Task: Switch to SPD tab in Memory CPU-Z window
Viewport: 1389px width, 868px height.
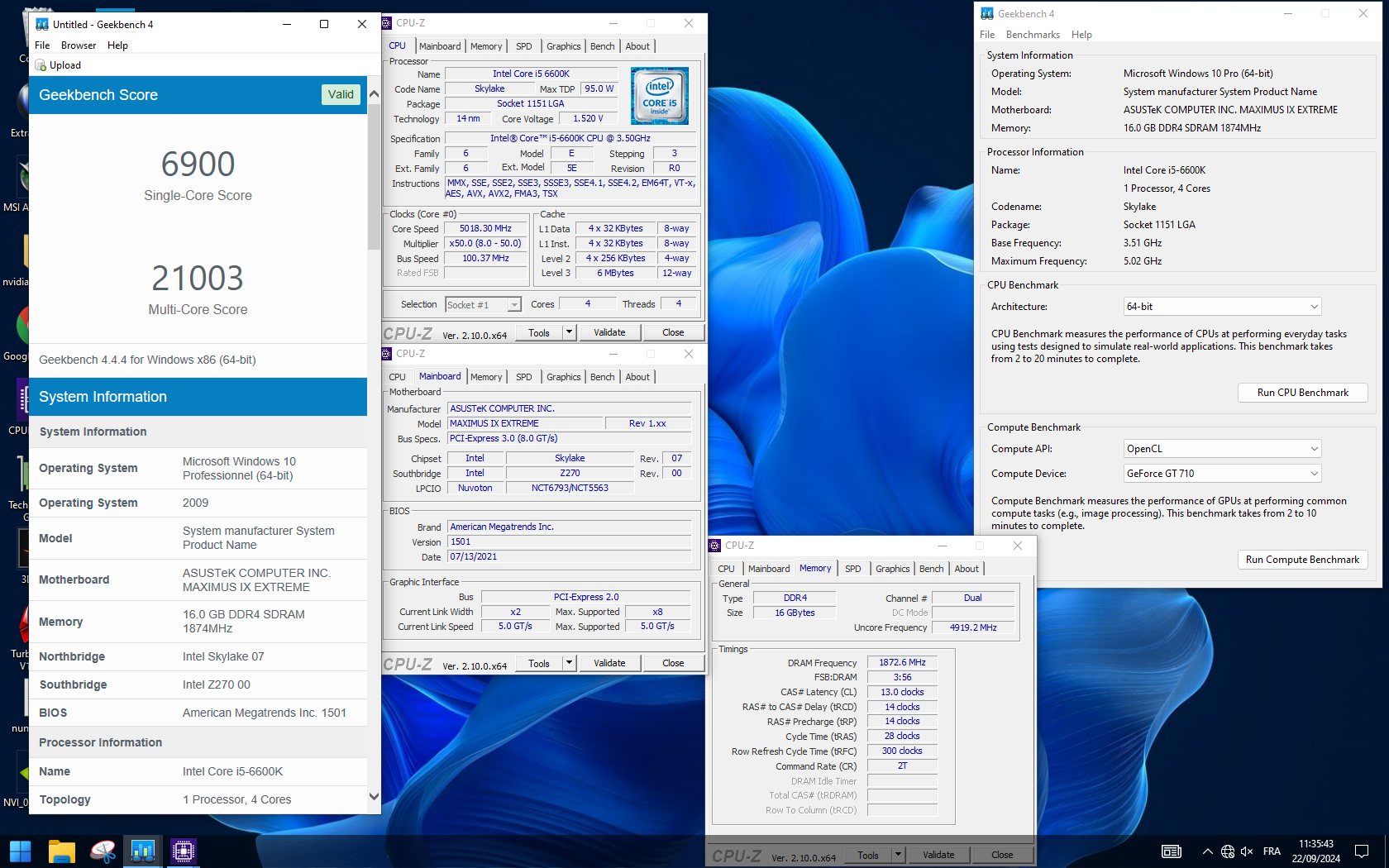Action: click(x=852, y=569)
